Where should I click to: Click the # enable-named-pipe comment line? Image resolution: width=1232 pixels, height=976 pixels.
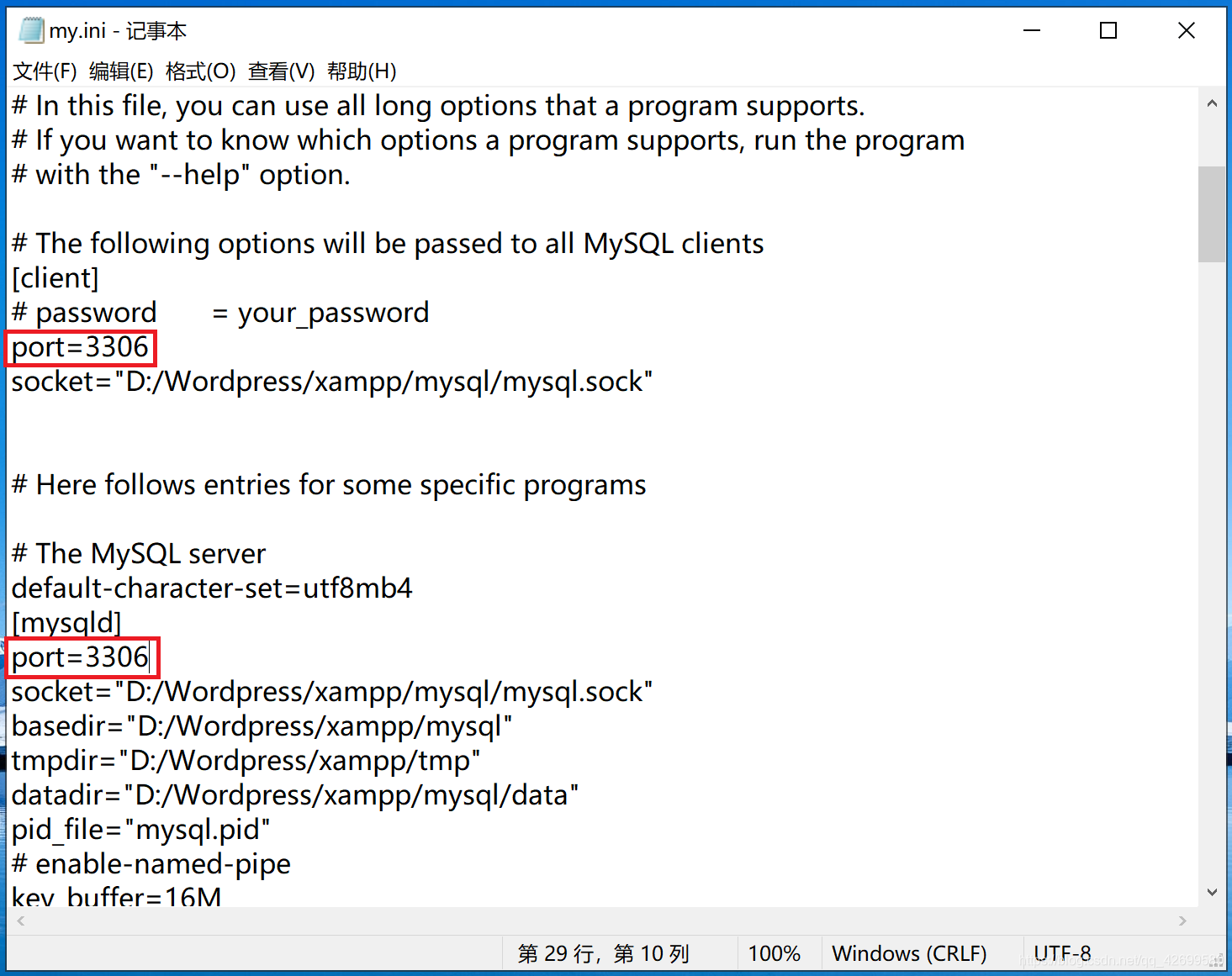151,864
